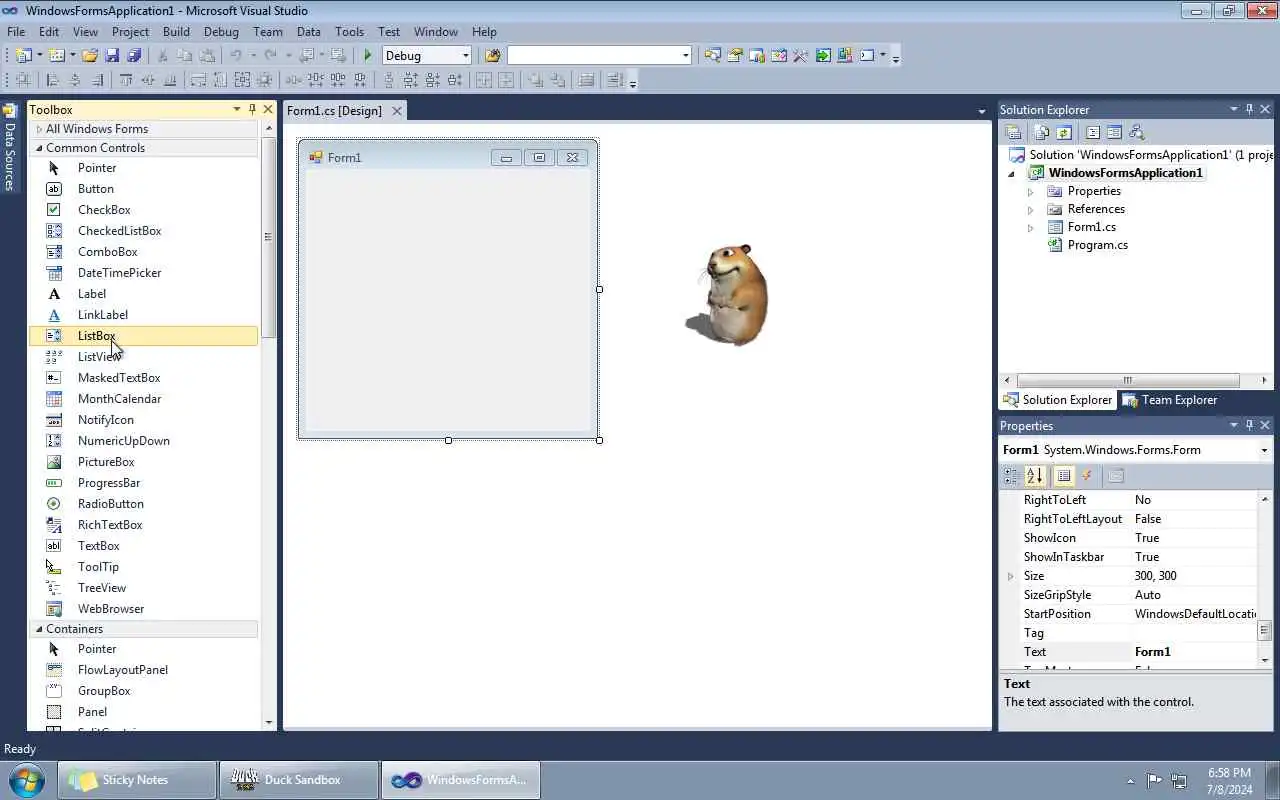
Task: Expand the References node
Action: pyautogui.click(x=1030, y=209)
